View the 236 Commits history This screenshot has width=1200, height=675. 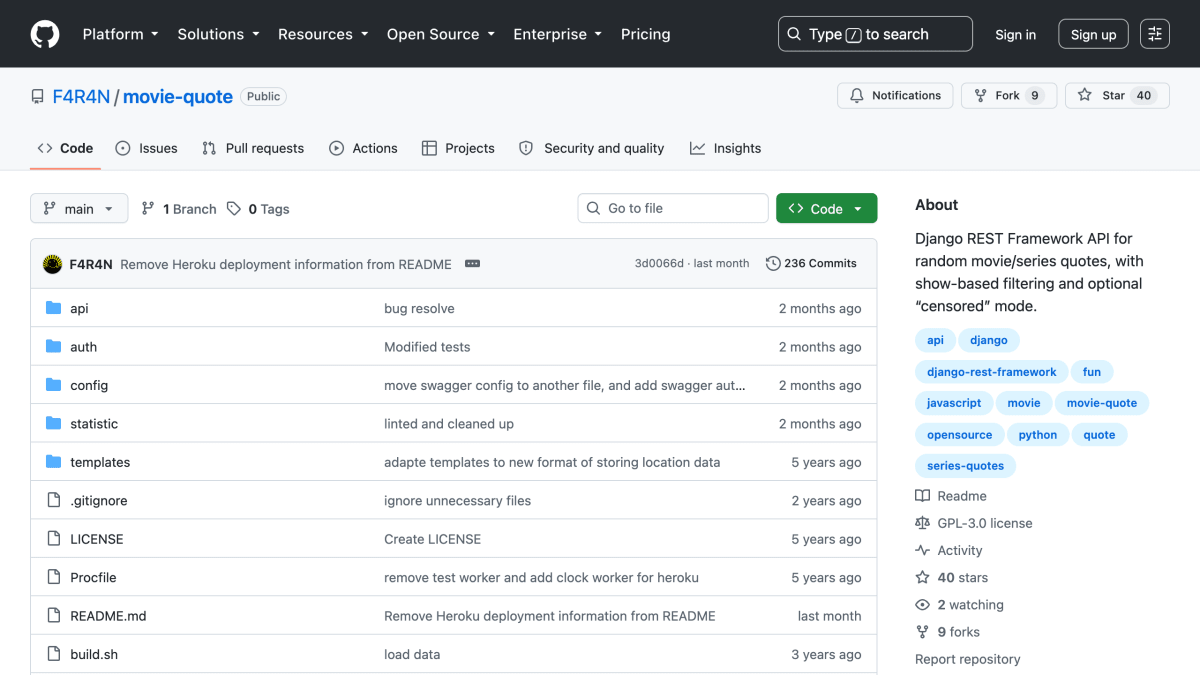coord(811,264)
